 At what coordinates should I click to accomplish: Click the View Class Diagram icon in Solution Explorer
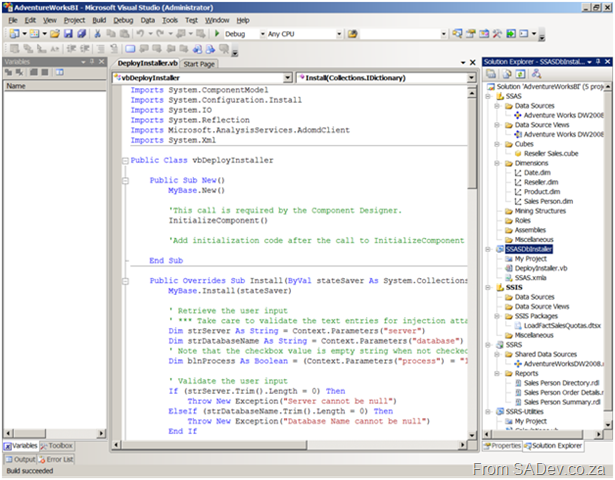click(x=537, y=74)
